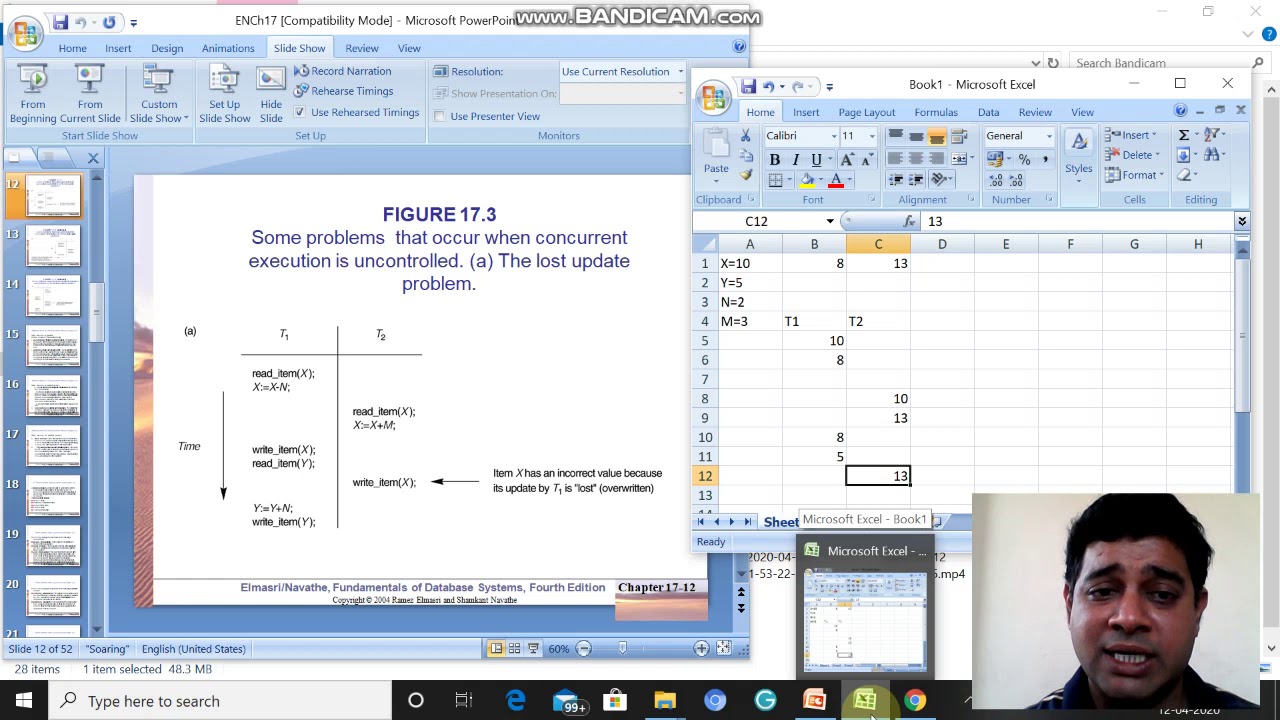
Task: Click the Insert Function fx button
Action: coord(909,222)
